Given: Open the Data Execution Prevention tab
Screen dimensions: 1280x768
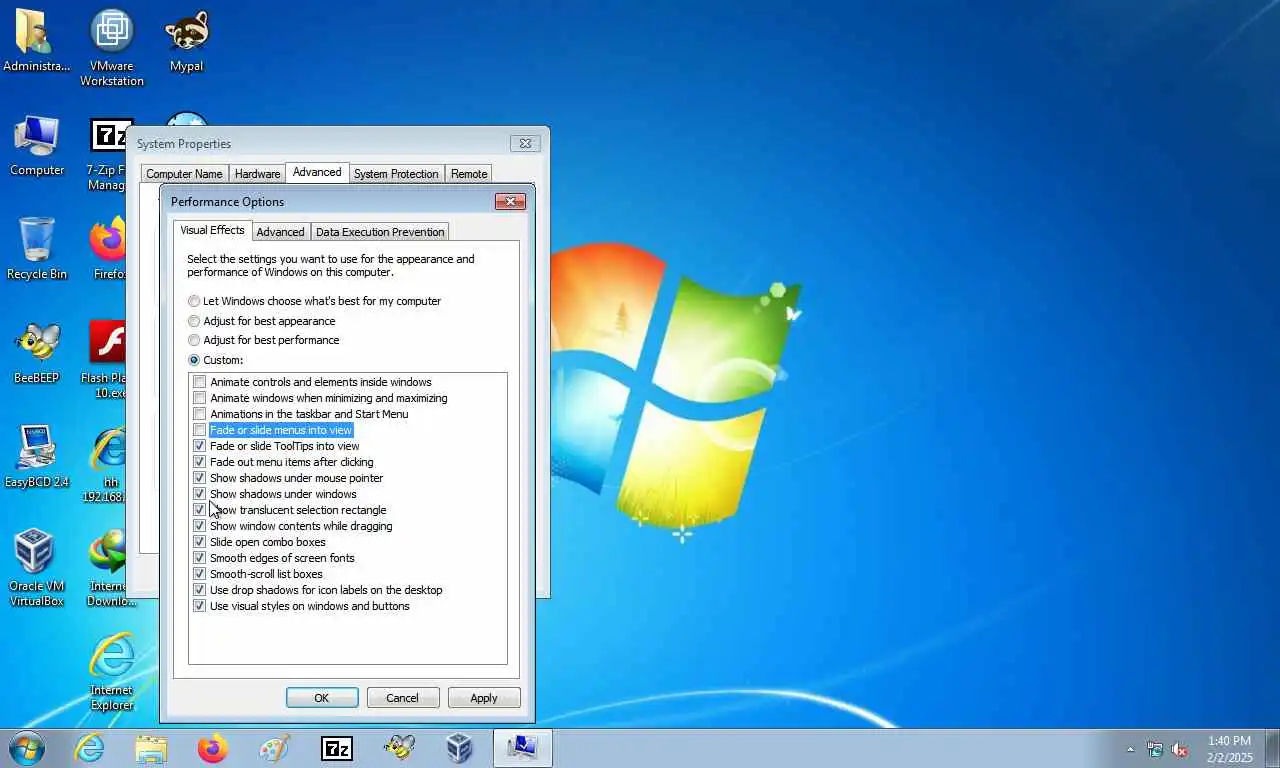Looking at the screenshot, I should click(x=380, y=232).
